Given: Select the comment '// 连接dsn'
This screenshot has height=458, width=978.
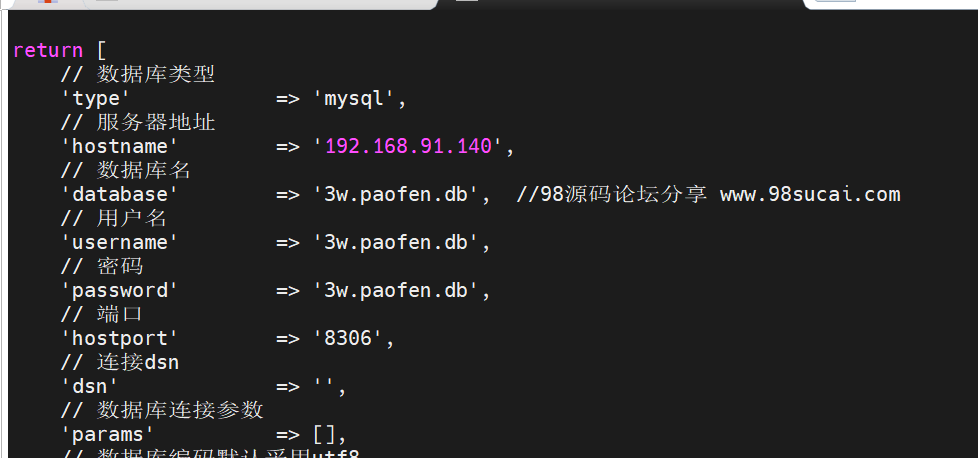Looking at the screenshot, I should 120,362.
